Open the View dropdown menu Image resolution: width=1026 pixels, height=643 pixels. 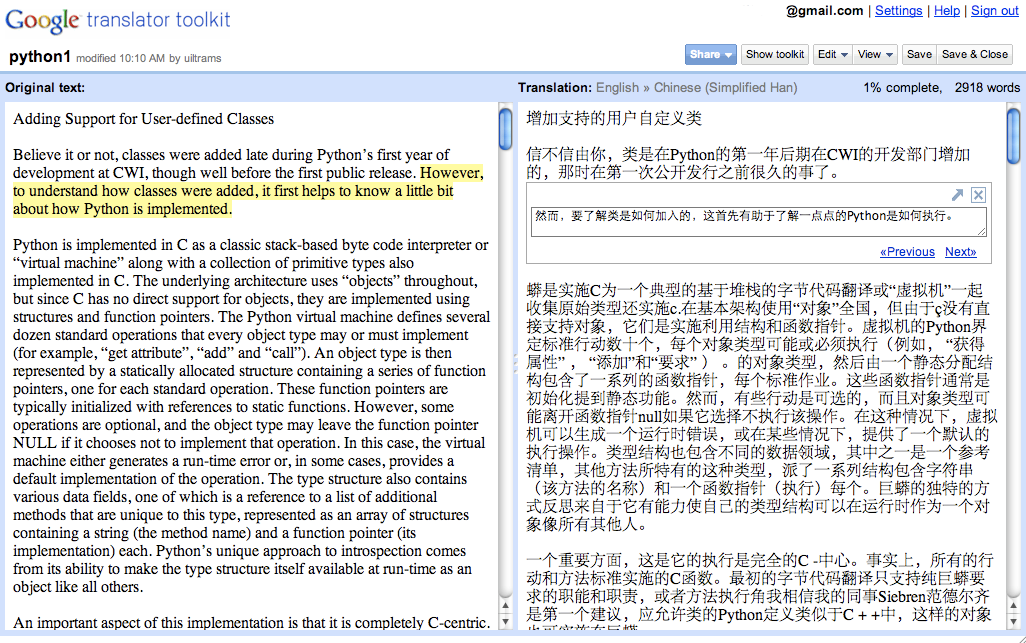pyautogui.click(x=876, y=54)
